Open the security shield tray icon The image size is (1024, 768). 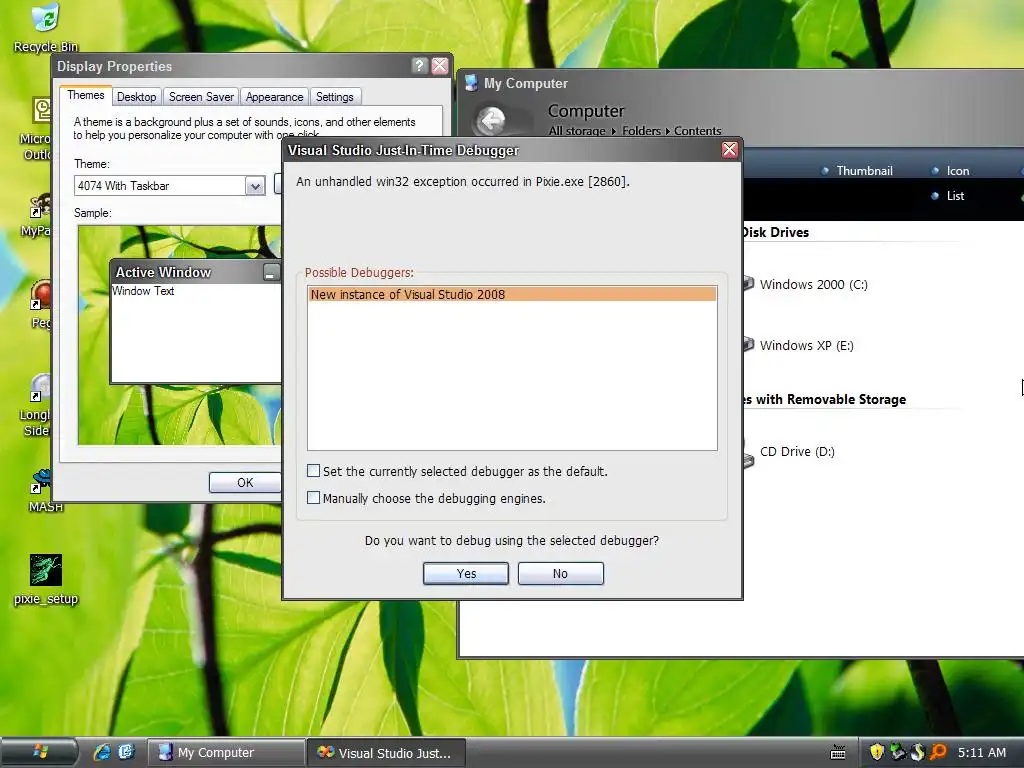click(876, 752)
